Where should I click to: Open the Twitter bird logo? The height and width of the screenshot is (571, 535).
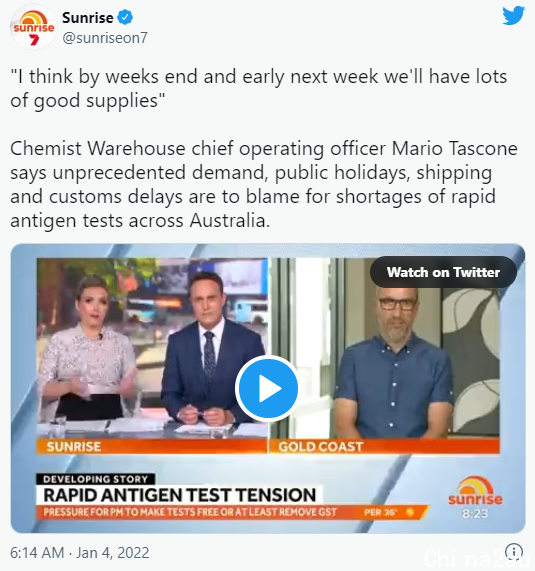coord(513,16)
